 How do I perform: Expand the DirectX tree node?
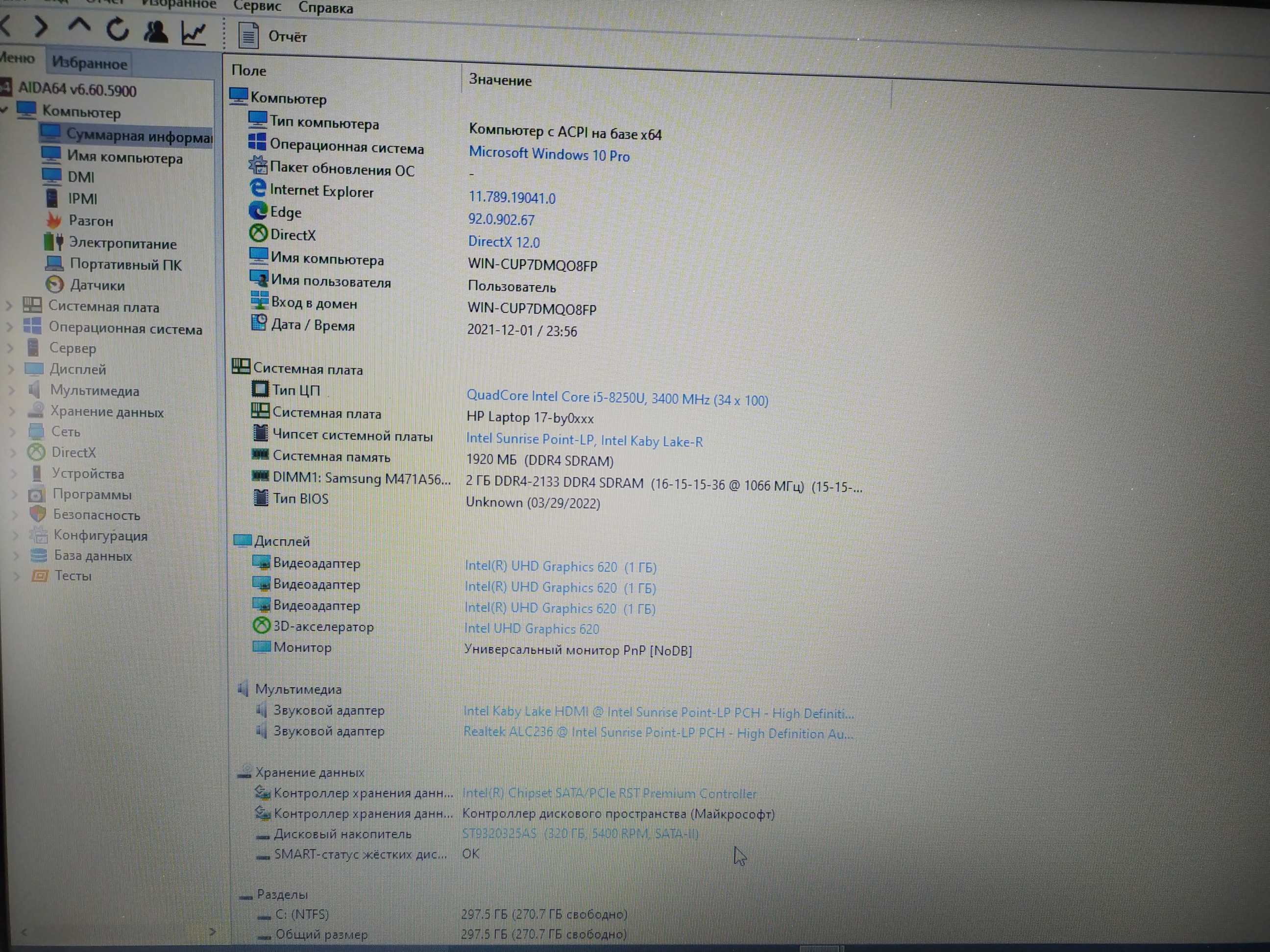click(13, 452)
